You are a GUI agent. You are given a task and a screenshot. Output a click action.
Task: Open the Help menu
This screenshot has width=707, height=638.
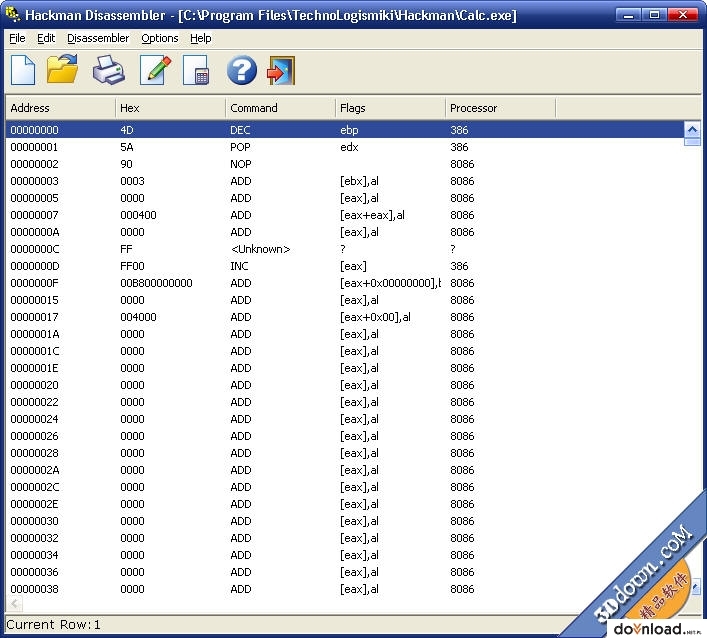point(201,38)
